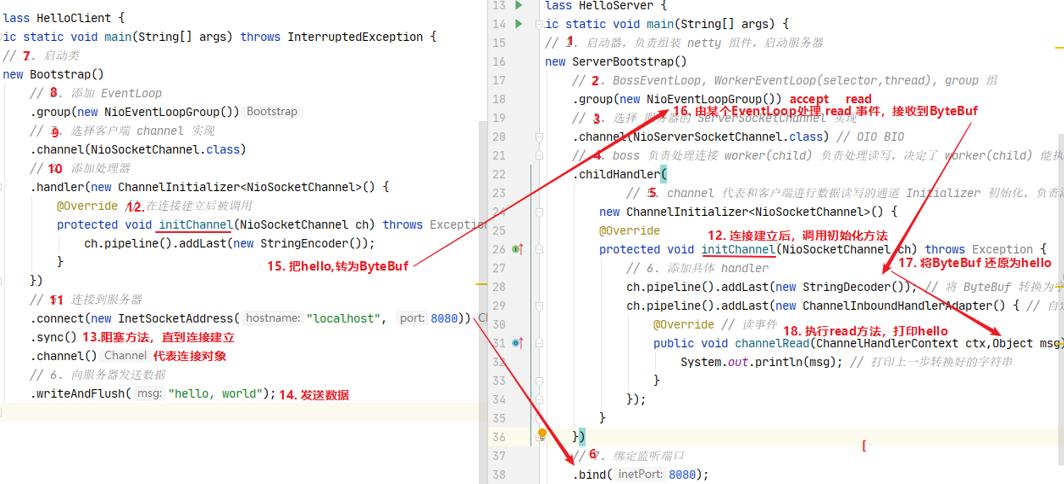Run main method from line 14 gutter arrow
Viewport: 1064px width, 484px height.
(x=518, y=24)
